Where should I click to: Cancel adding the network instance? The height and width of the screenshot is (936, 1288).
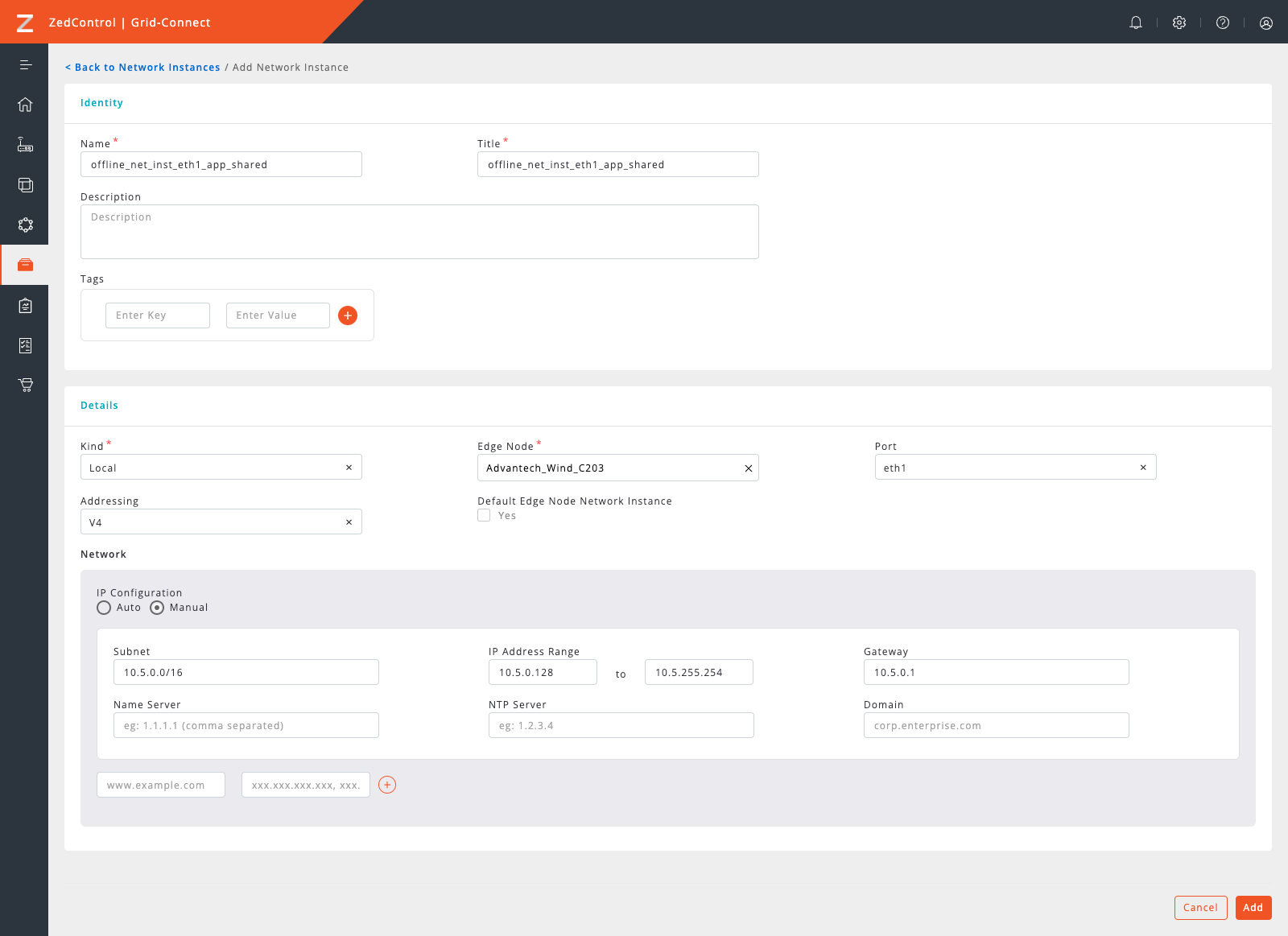(1201, 908)
